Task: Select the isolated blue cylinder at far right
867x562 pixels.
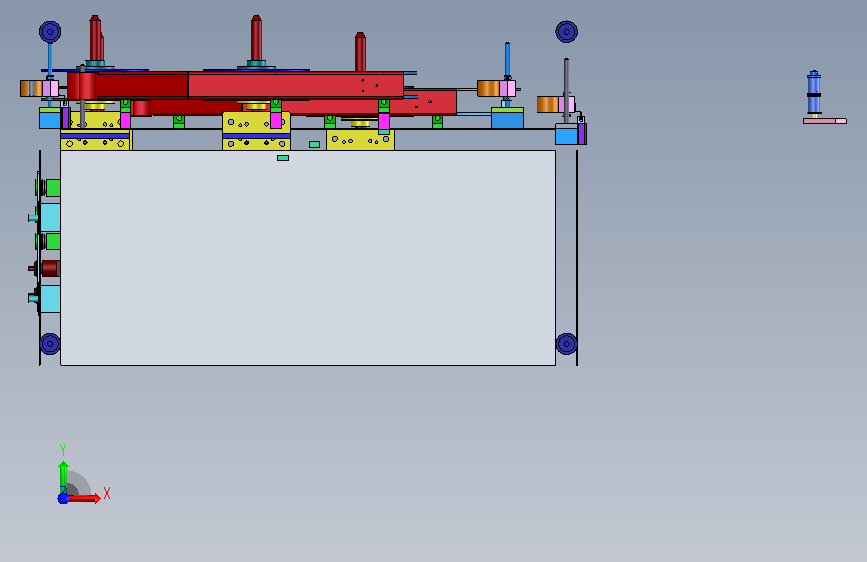Action: (814, 93)
